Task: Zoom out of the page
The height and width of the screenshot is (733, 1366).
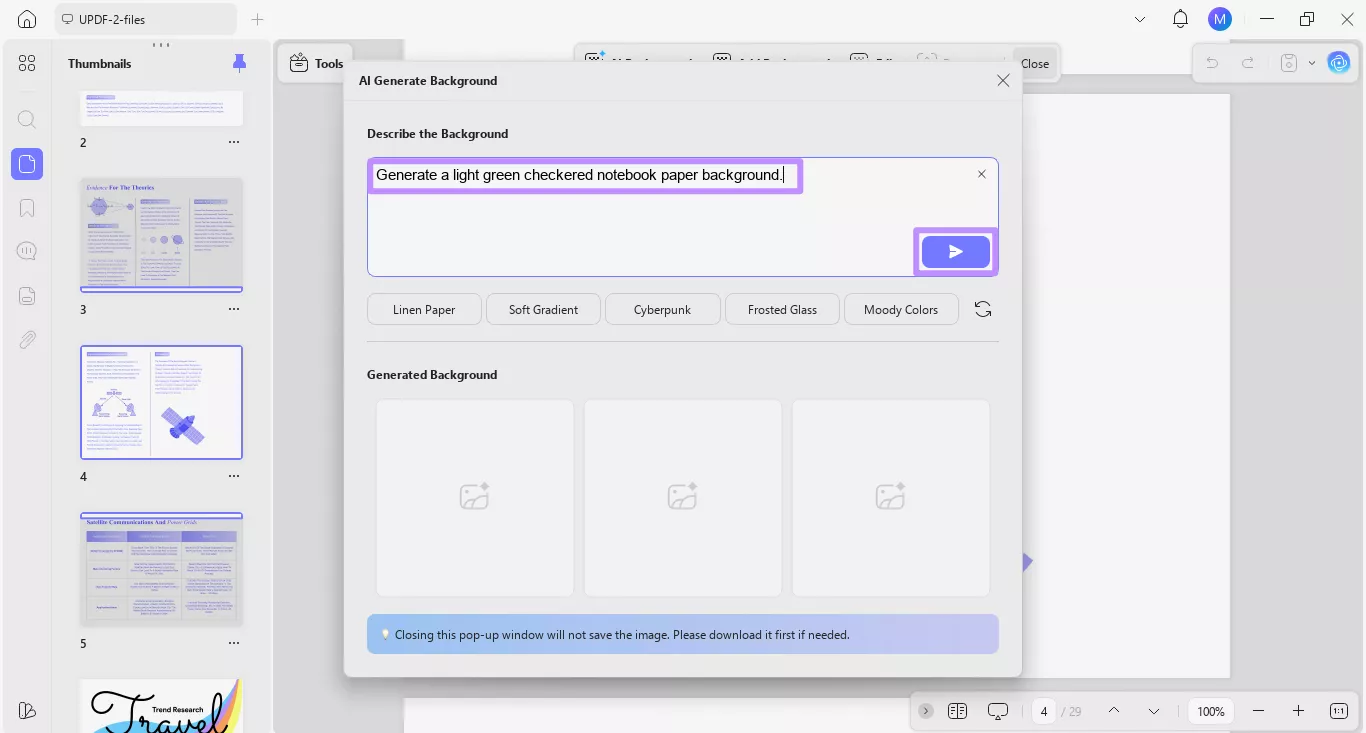Action: tap(1258, 711)
